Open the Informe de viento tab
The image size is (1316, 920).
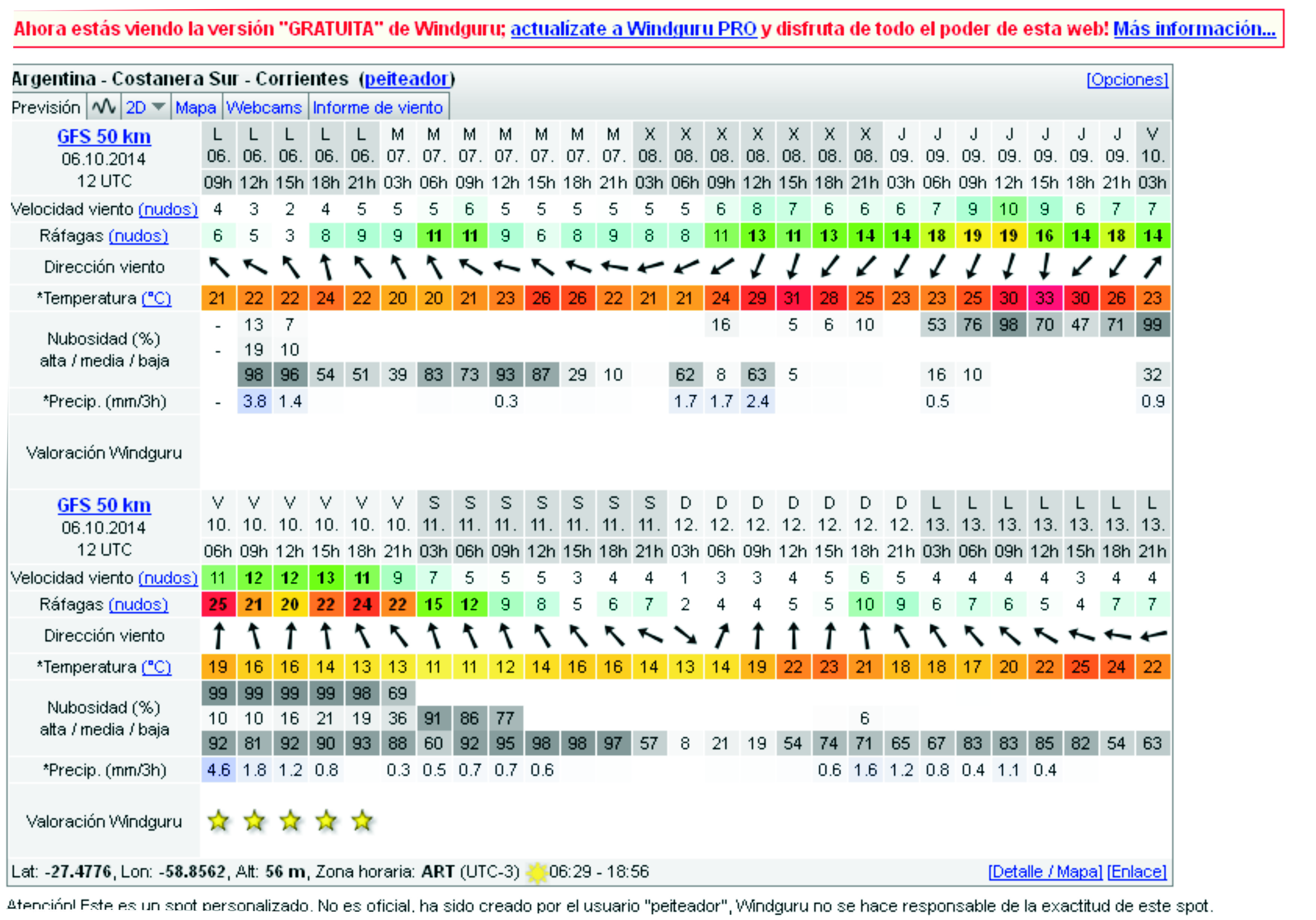tap(378, 108)
